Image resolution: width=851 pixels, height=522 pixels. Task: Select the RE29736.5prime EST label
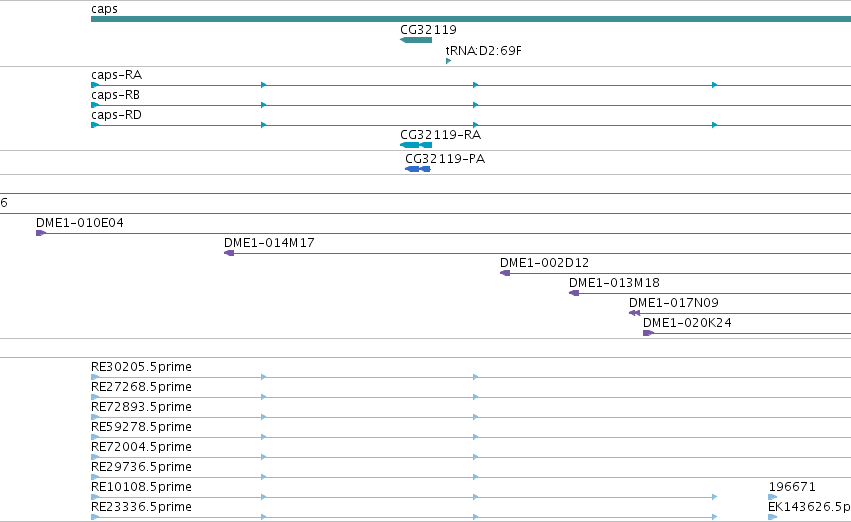(x=141, y=467)
